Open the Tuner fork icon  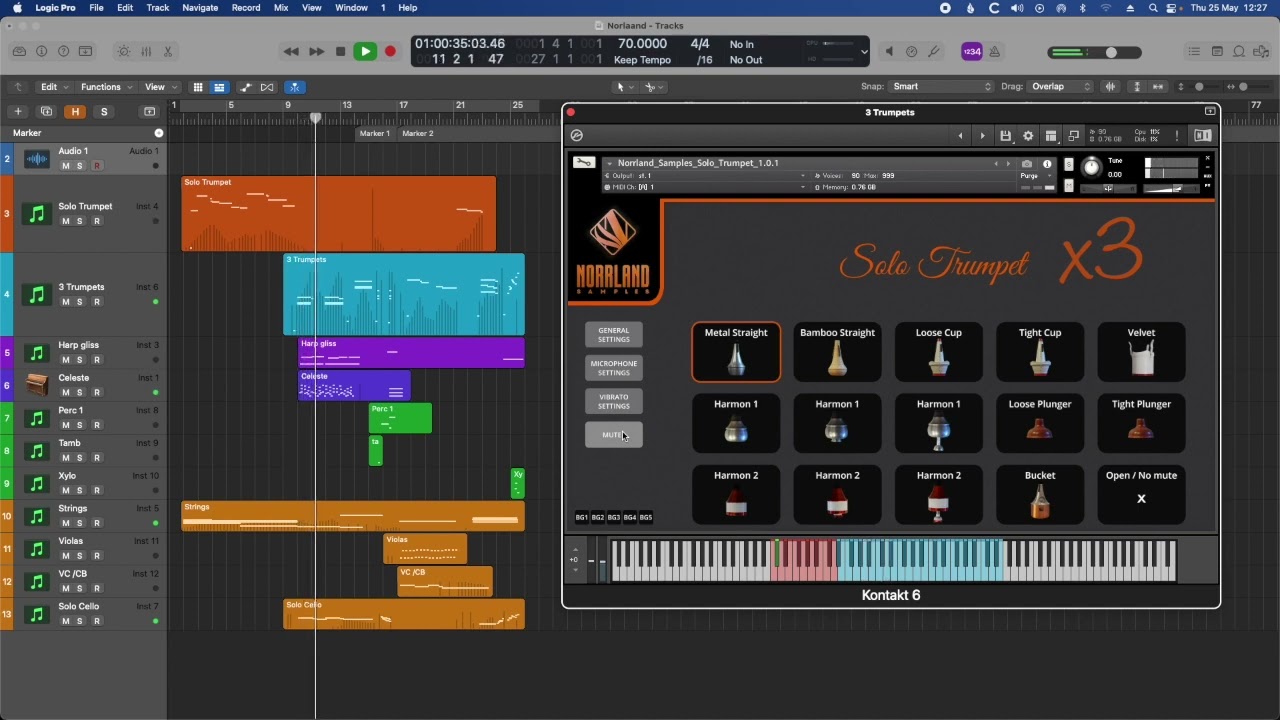click(934, 52)
